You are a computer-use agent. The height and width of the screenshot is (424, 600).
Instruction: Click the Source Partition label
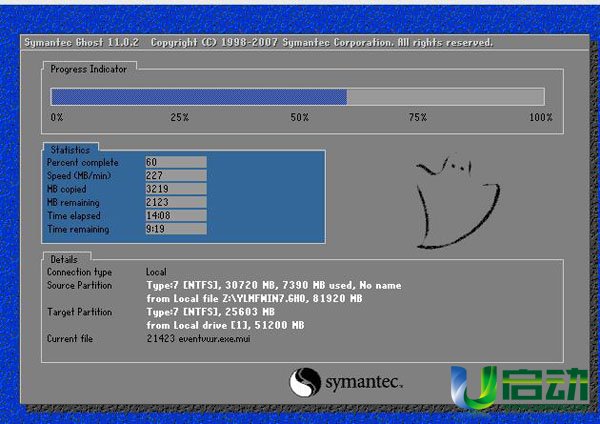click(80, 285)
